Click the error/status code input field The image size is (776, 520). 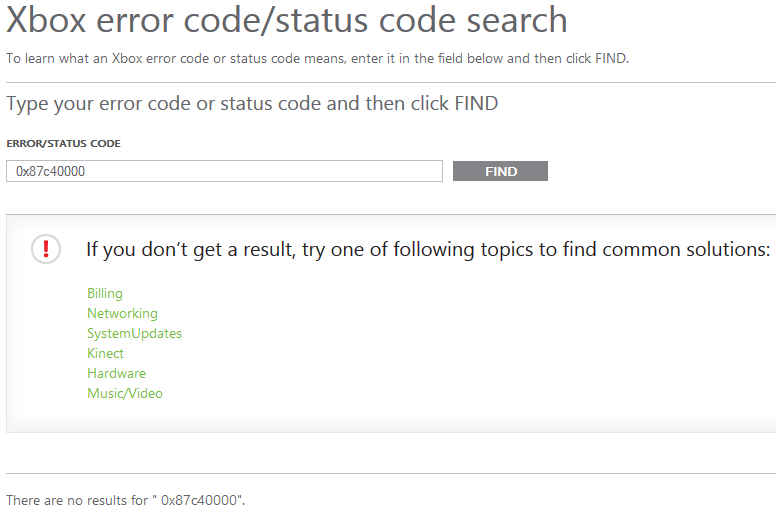point(224,171)
